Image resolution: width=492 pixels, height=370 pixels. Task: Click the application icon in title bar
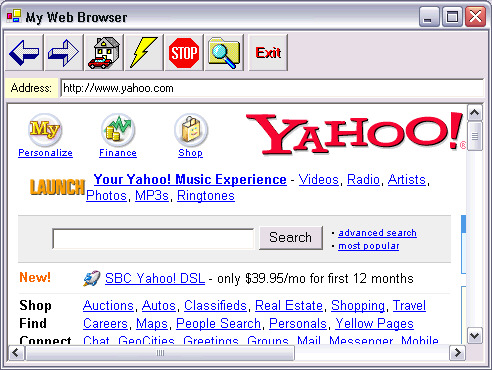coord(14,16)
